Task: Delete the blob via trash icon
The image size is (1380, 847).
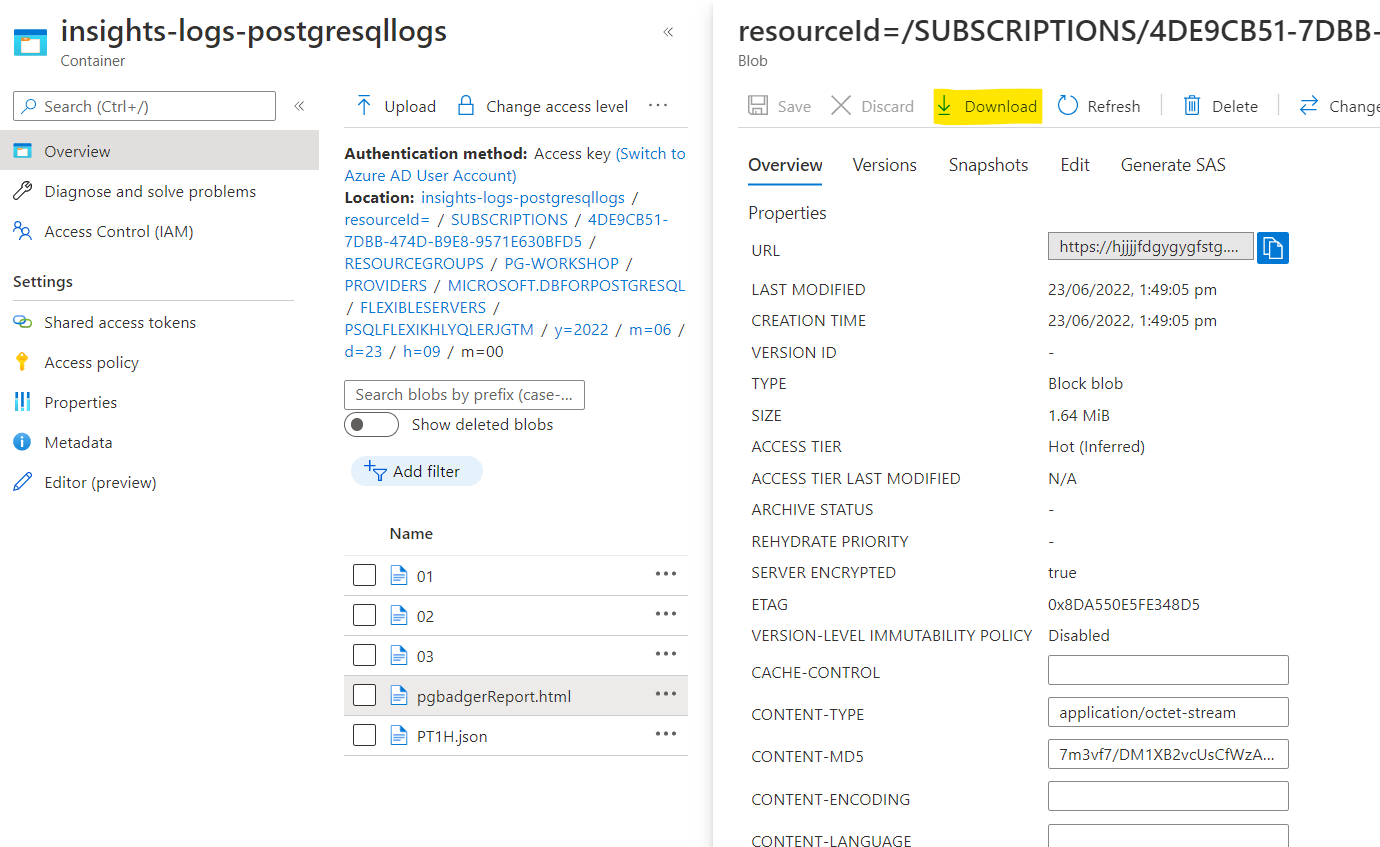Action: (1192, 106)
